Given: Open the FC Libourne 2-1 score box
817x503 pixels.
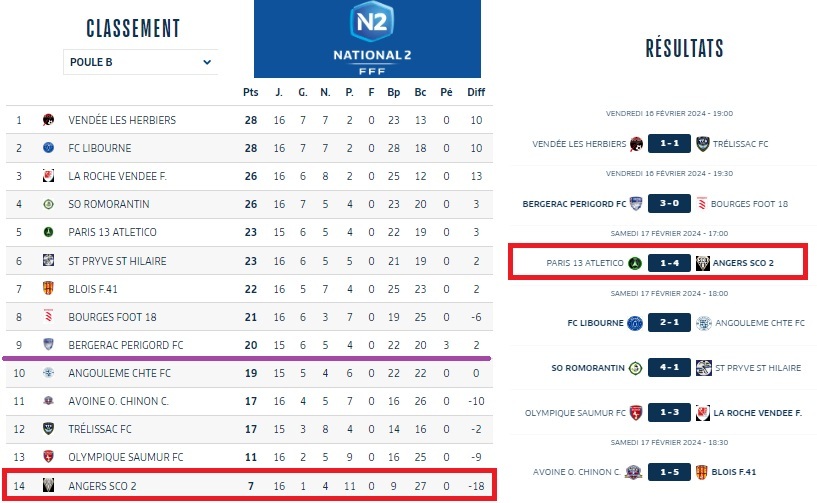Looking at the screenshot, I should click(669, 323).
